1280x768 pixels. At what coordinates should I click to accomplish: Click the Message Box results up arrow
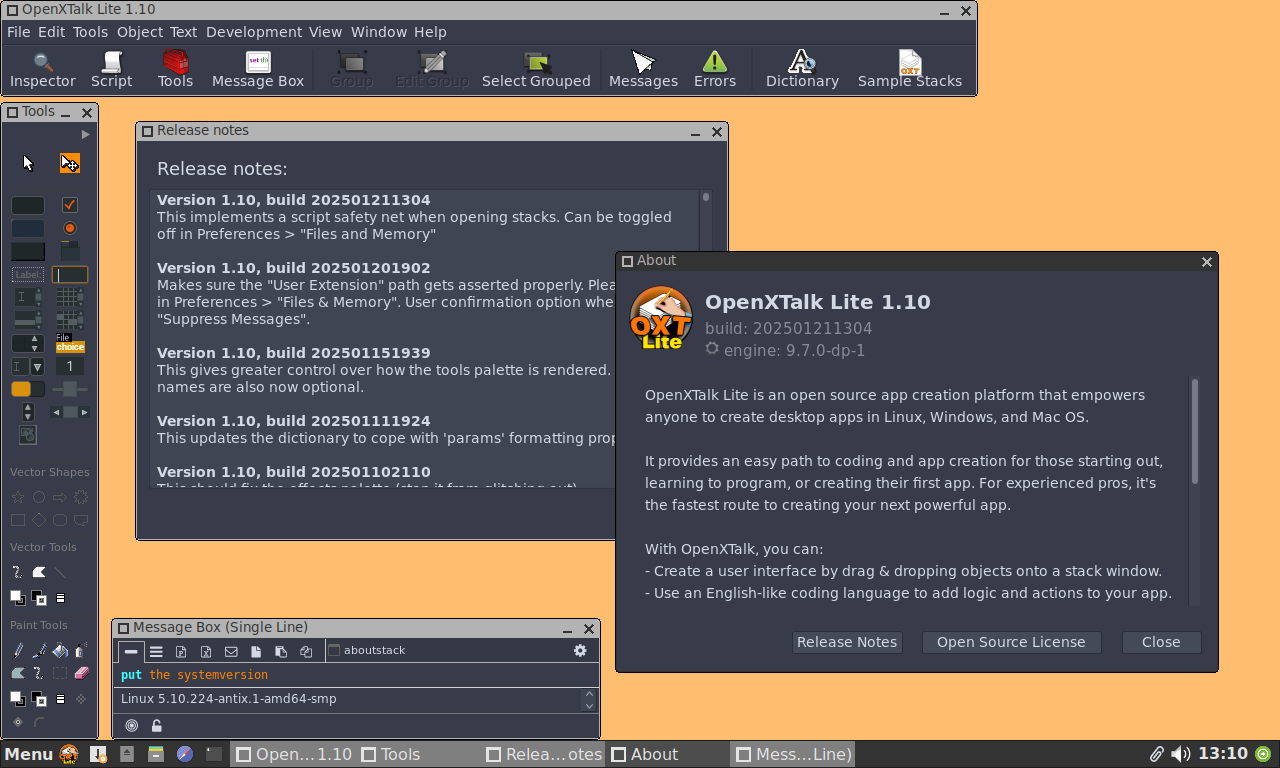coord(590,693)
